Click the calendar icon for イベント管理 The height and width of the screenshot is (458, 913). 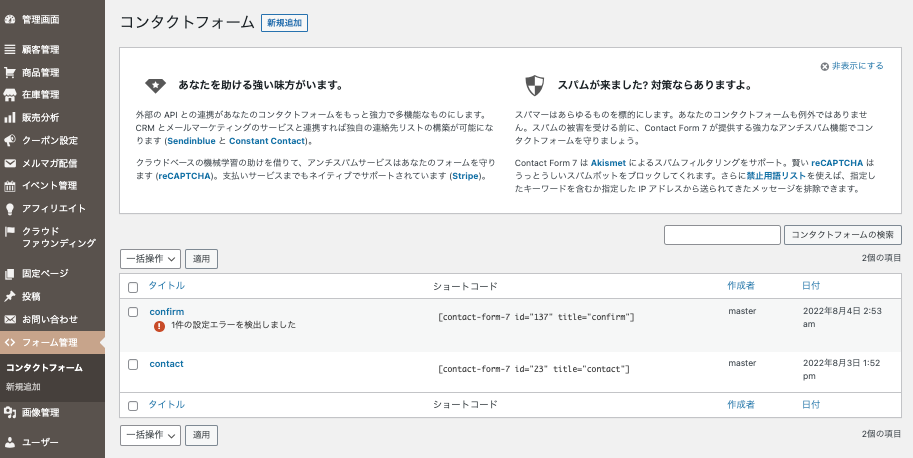(10, 186)
